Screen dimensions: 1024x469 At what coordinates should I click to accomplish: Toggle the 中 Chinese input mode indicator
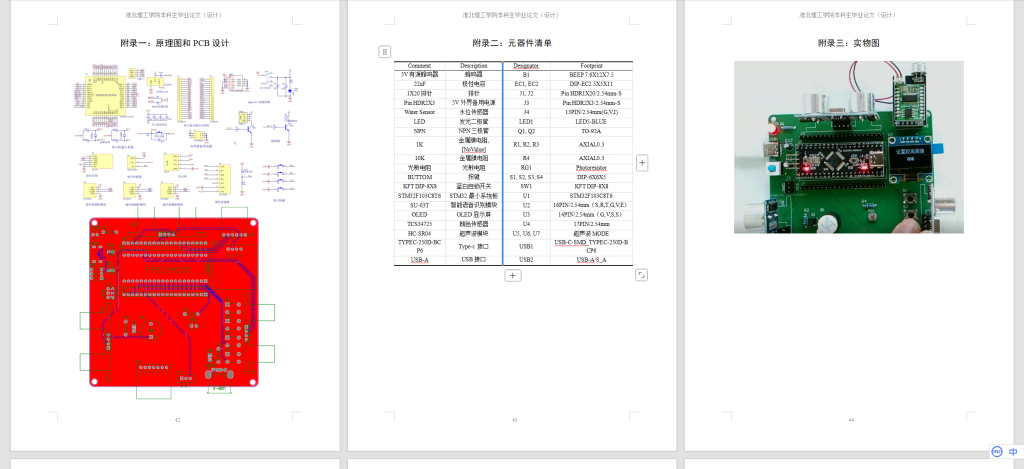1013,451
